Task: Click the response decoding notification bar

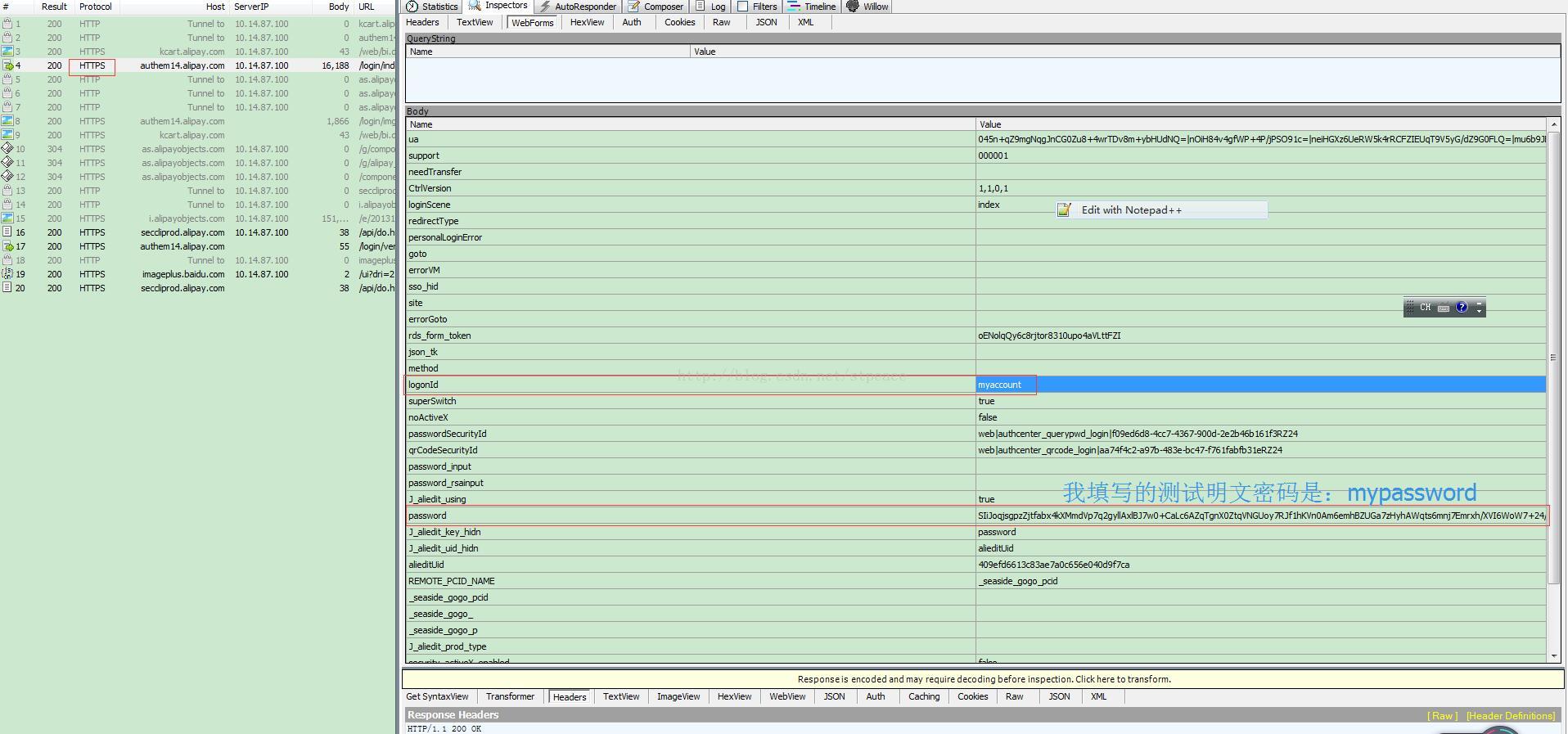Action: [983, 679]
